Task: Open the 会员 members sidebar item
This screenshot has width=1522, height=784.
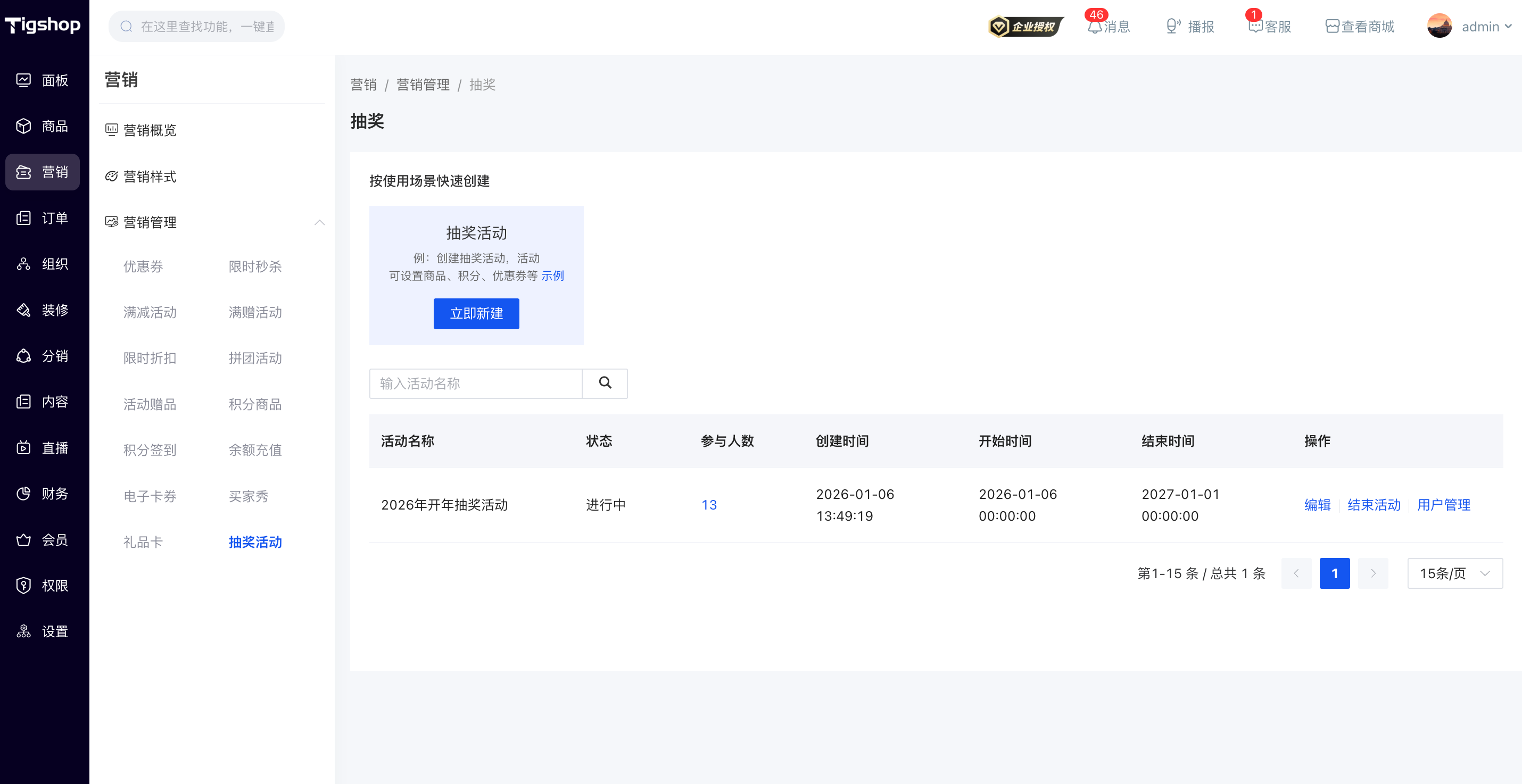Action: point(43,539)
